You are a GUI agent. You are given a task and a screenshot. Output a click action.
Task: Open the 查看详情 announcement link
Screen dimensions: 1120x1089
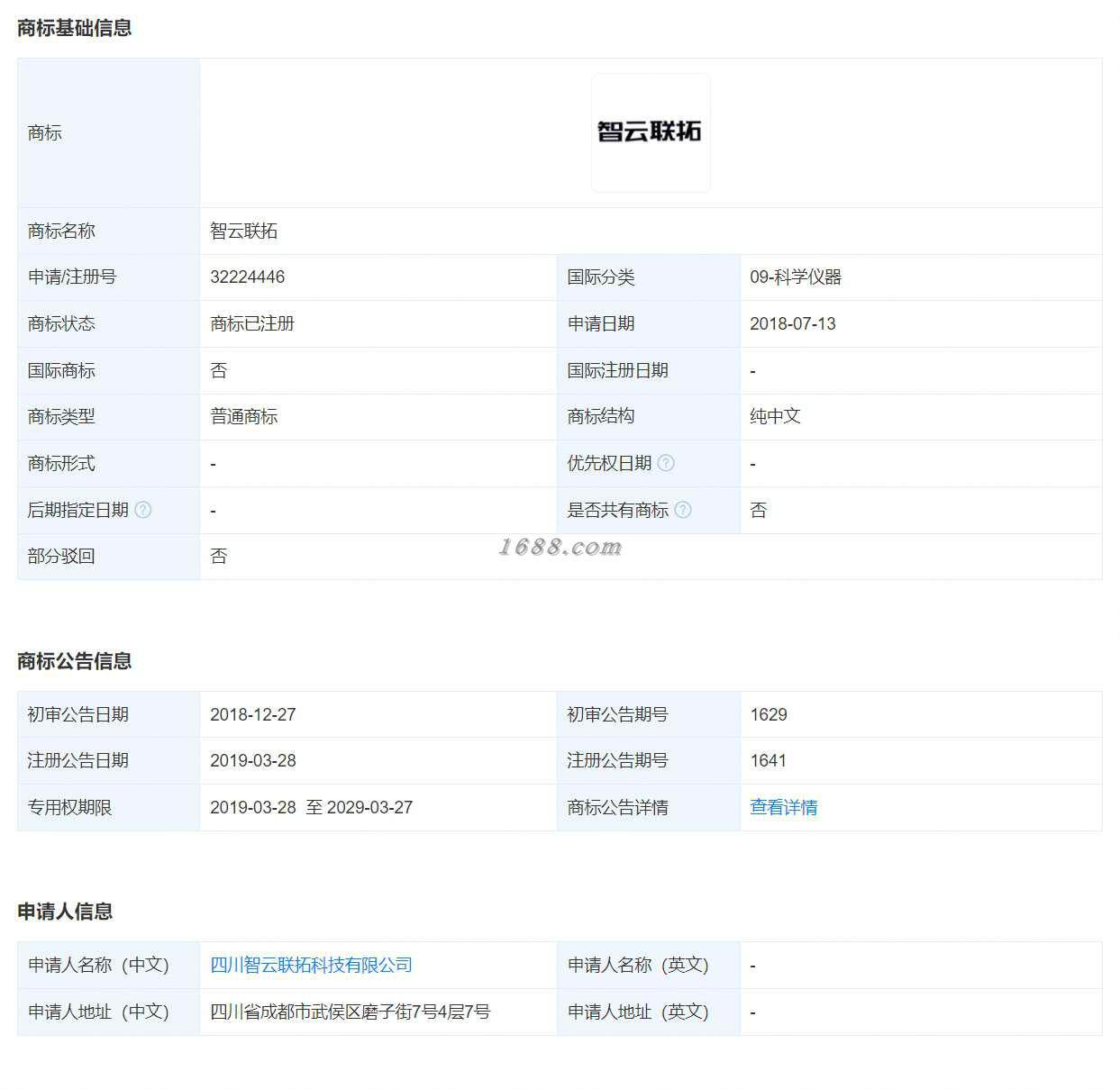coord(784,807)
